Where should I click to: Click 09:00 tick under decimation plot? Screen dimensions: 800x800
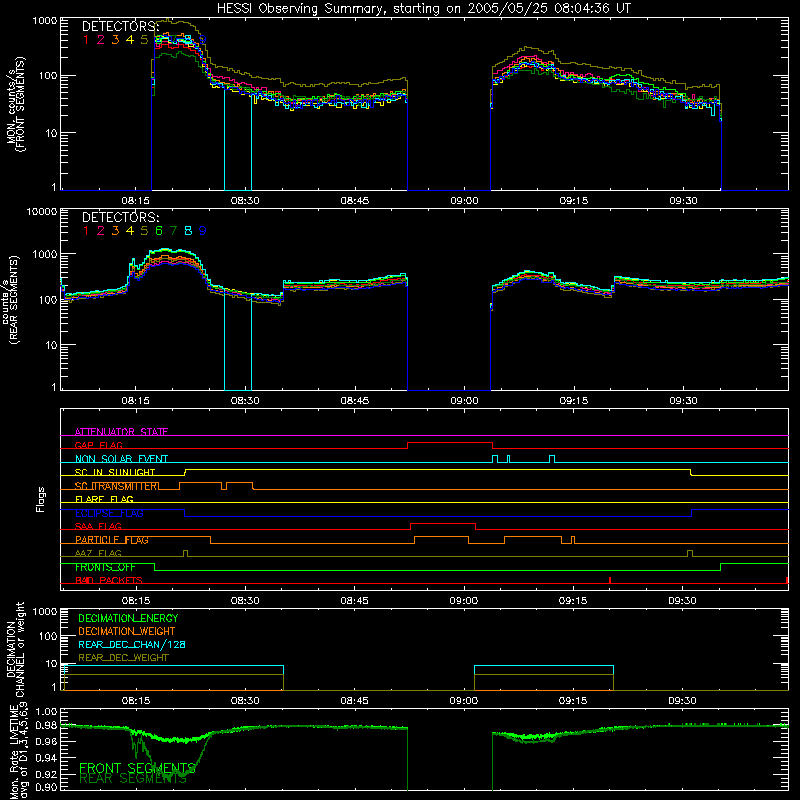463,701
